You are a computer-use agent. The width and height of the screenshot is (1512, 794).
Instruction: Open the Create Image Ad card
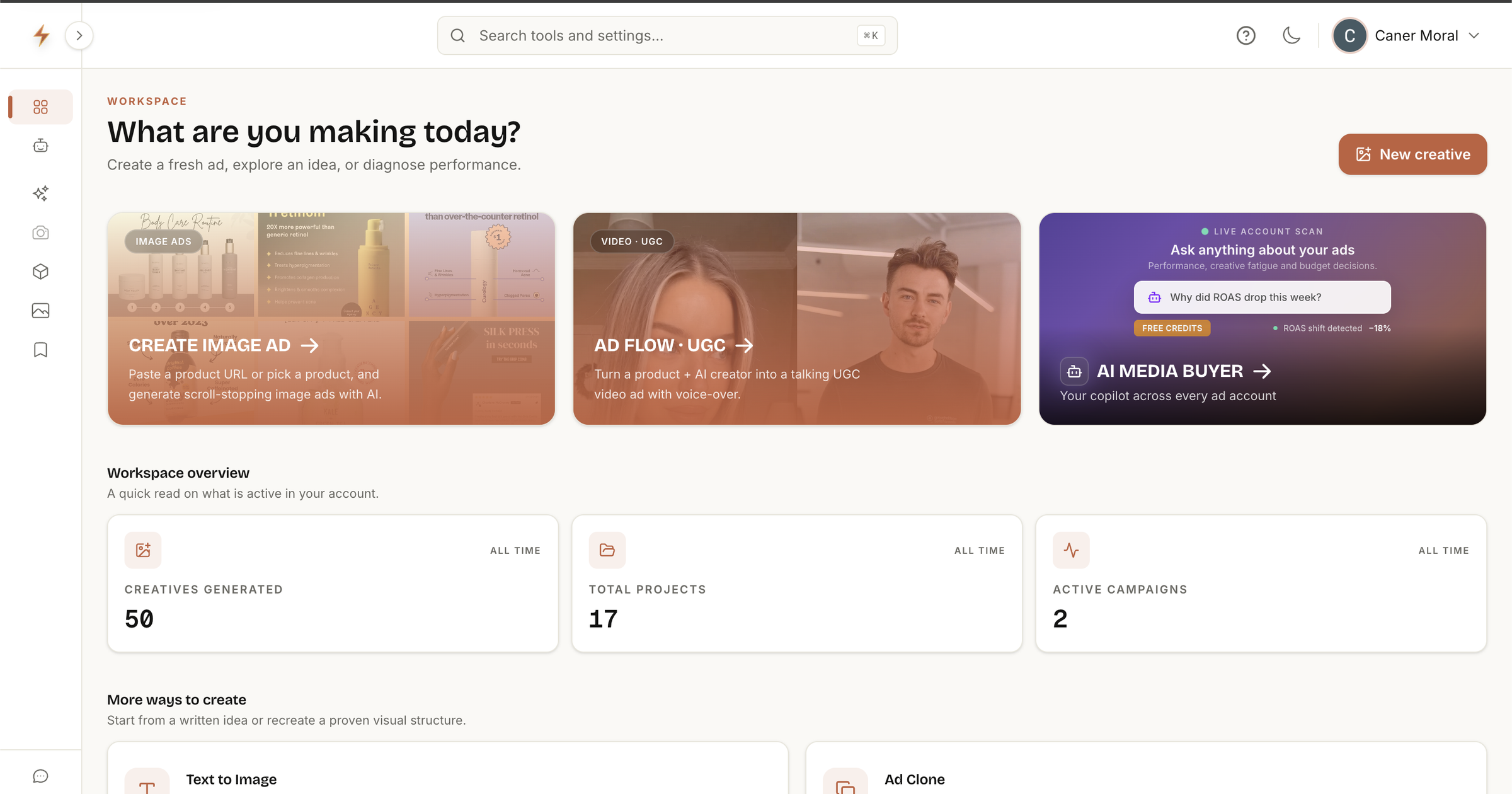(331, 319)
